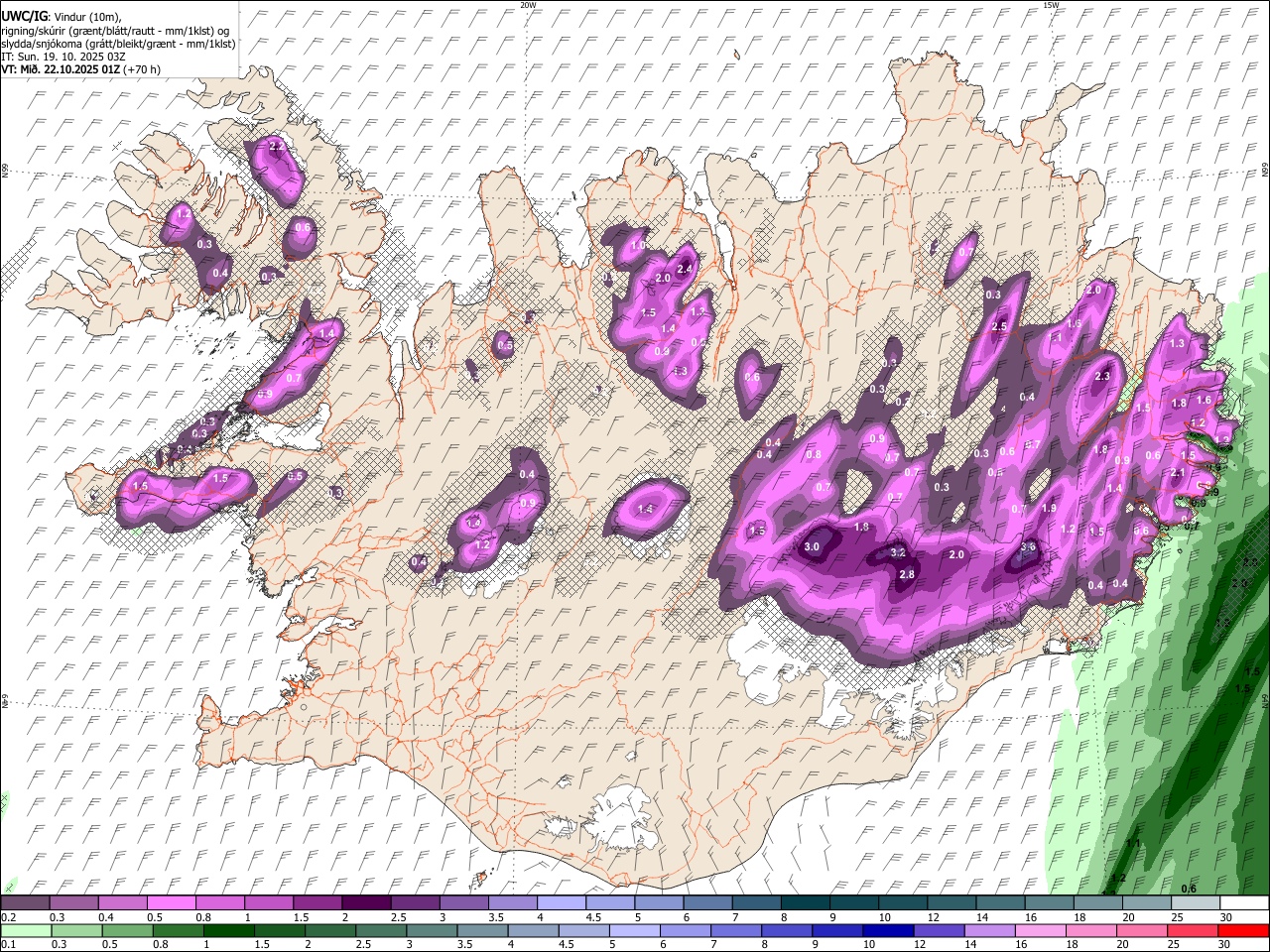Click the '2.4' snowfall value in north Iceland
This screenshot has width=1270, height=952.
(x=684, y=269)
